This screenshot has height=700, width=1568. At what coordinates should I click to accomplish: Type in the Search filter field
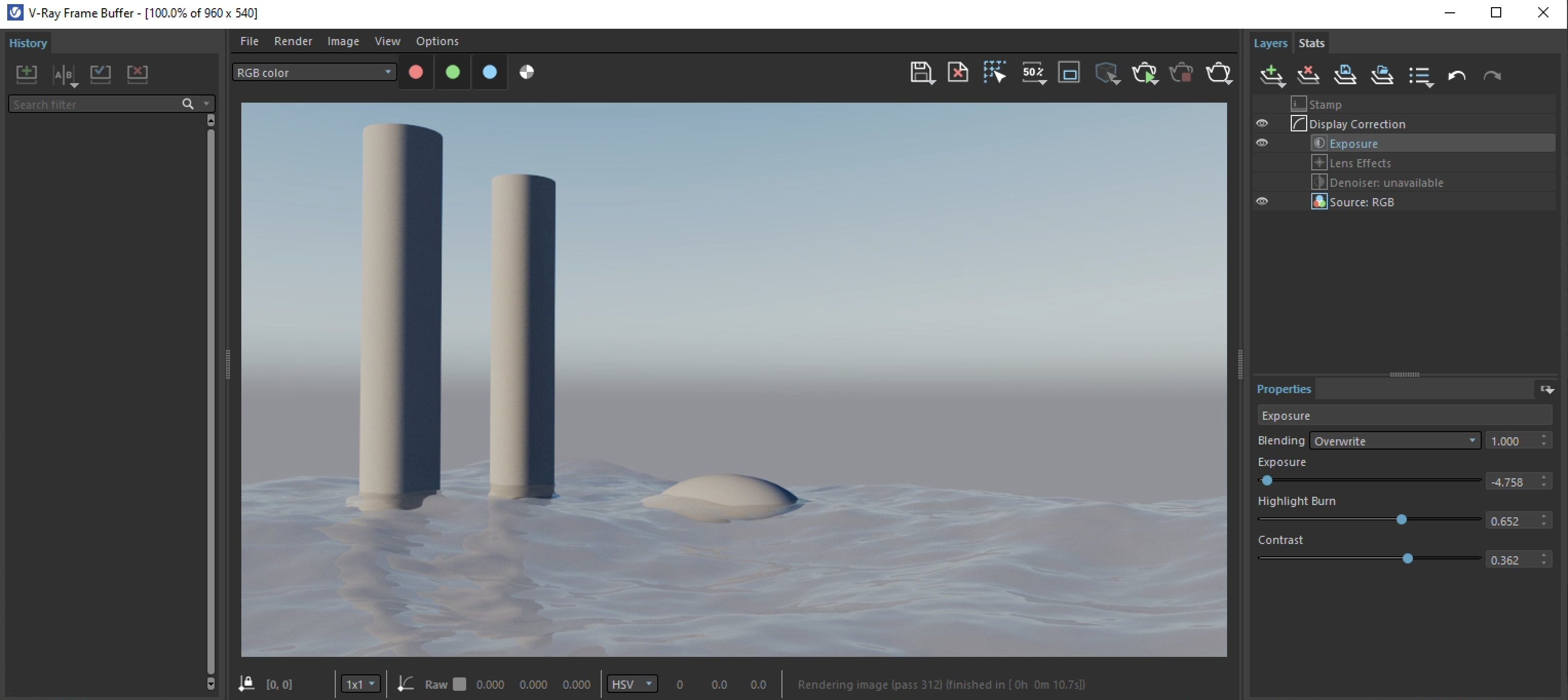(91, 104)
